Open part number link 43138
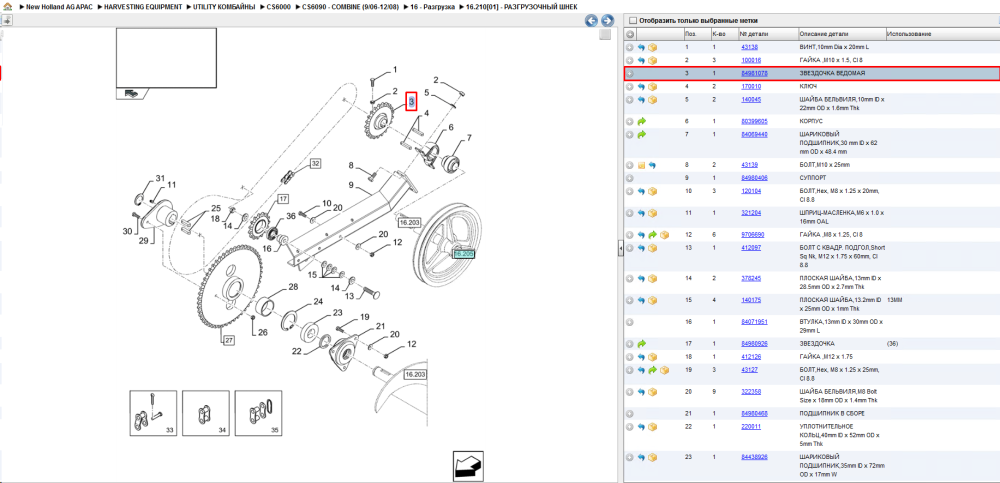The image size is (1000, 483). tap(749, 47)
